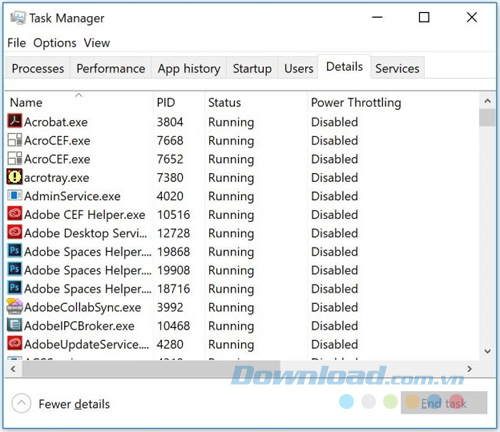Select the Acrobat.exe process name
The image size is (500, 432).
click(56, 122)
